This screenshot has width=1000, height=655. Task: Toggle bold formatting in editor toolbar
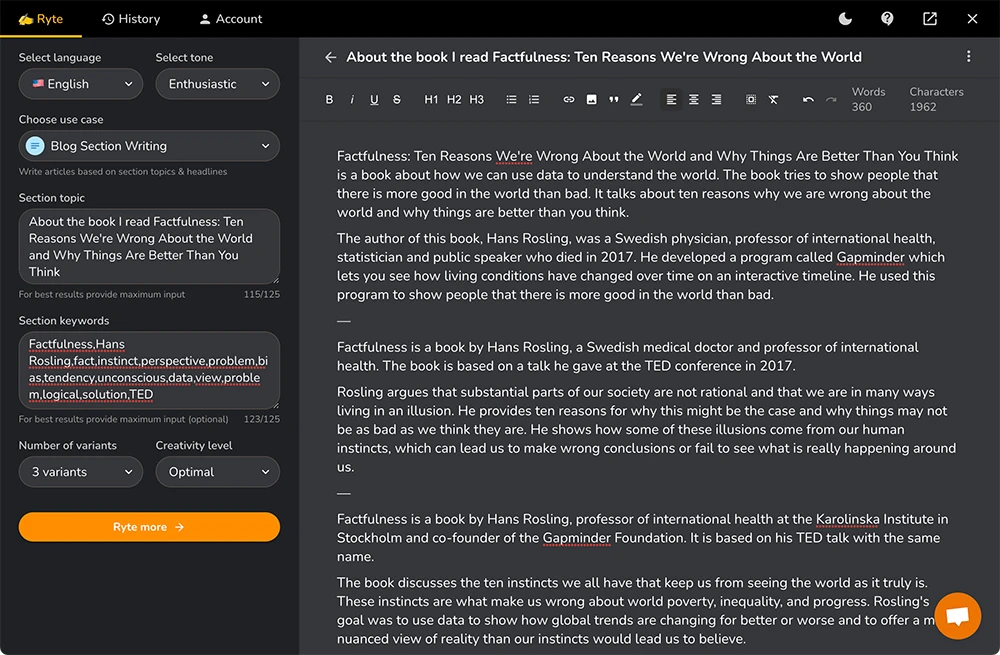point(330,100)
